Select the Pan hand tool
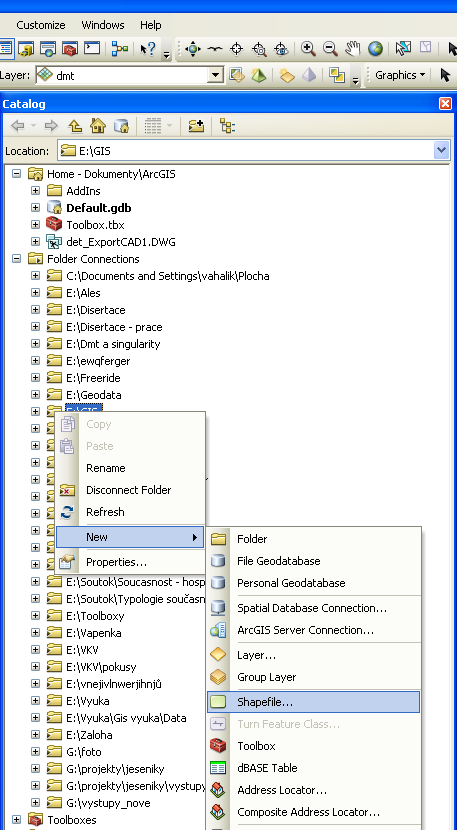Viewport: 457px width, 830px height. tap(353, 49)
